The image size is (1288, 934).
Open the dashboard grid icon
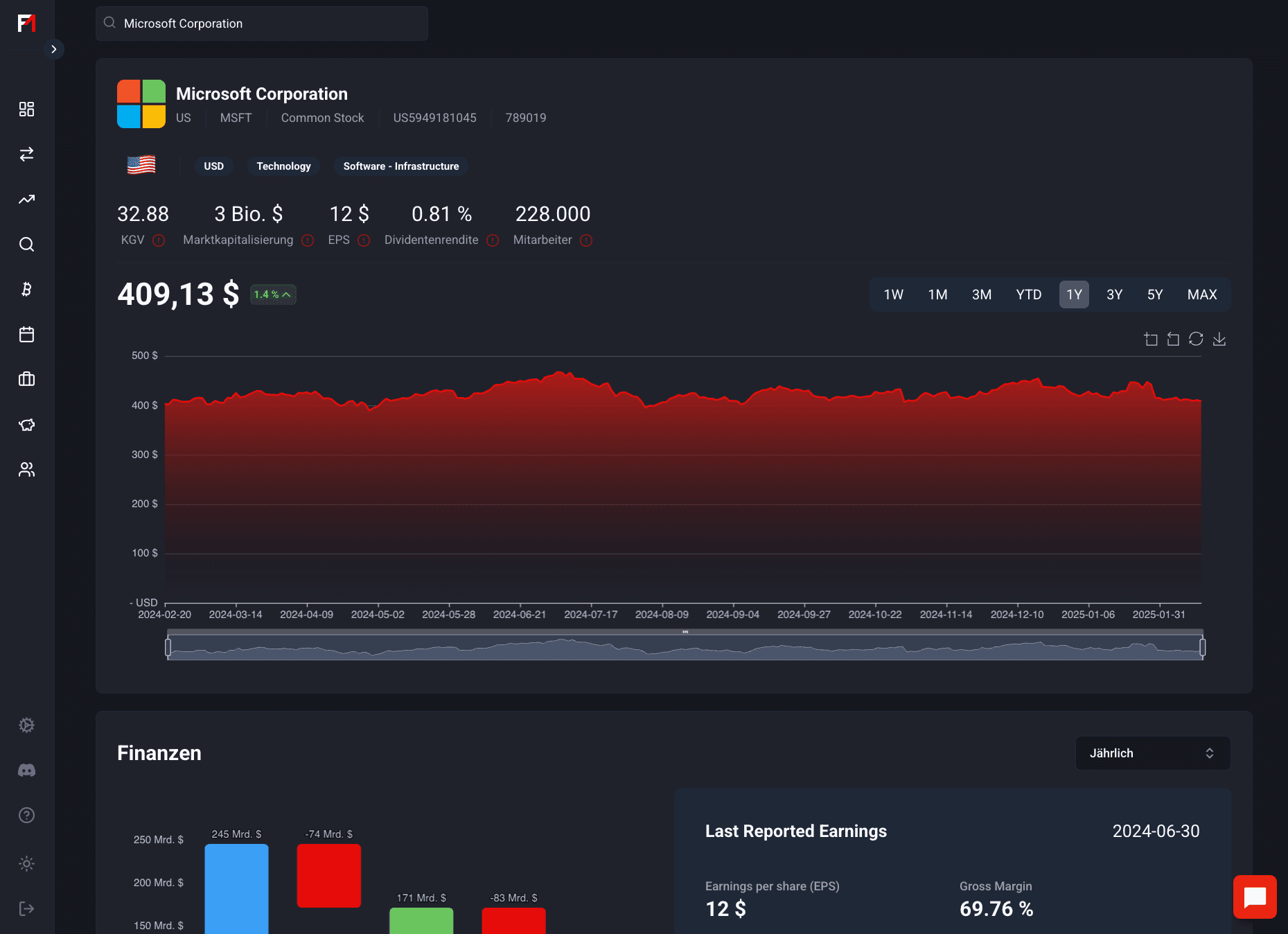tap(26, 109)
